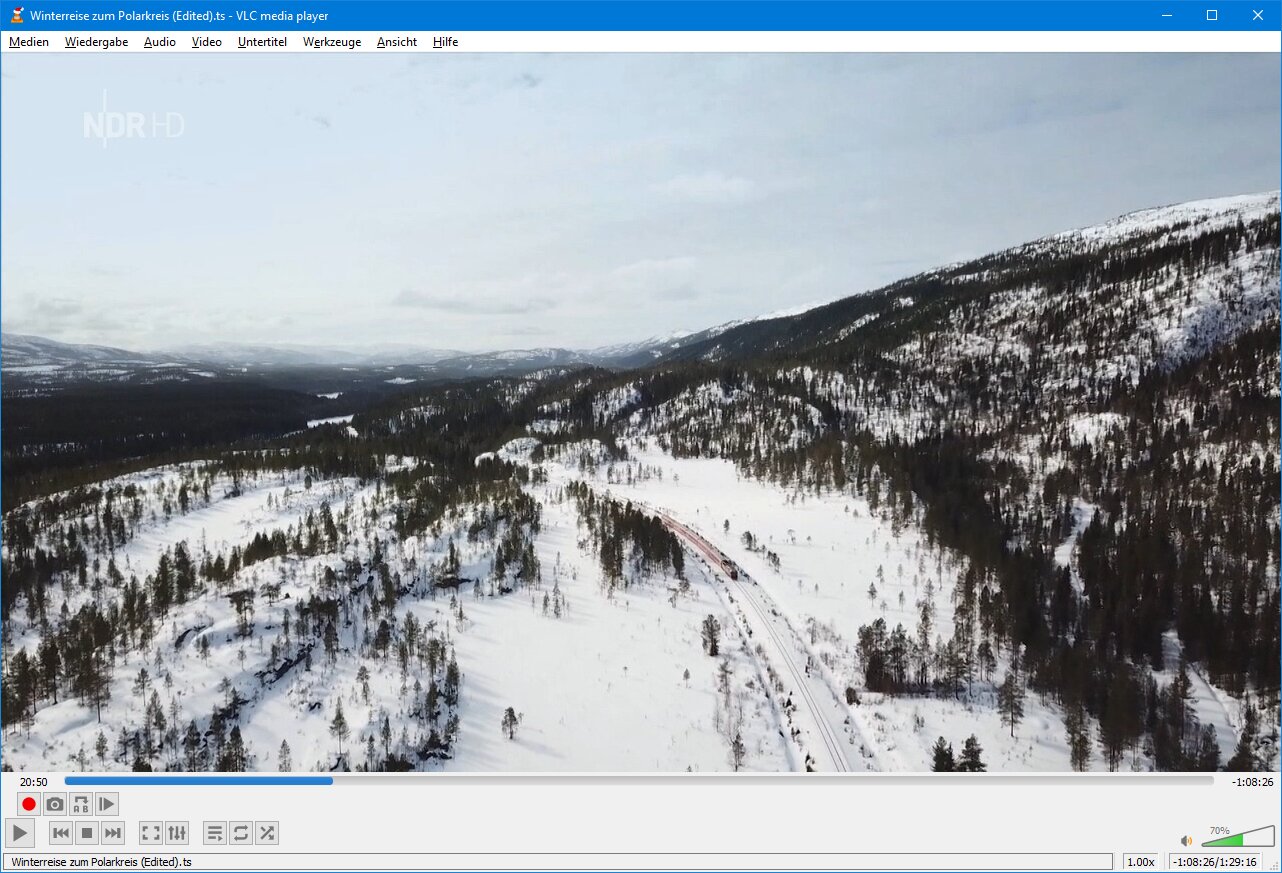This screenshot has height=873, width=1282.
Task: Open extended settings equalizer icon
Action: click(x=176, y=833)
